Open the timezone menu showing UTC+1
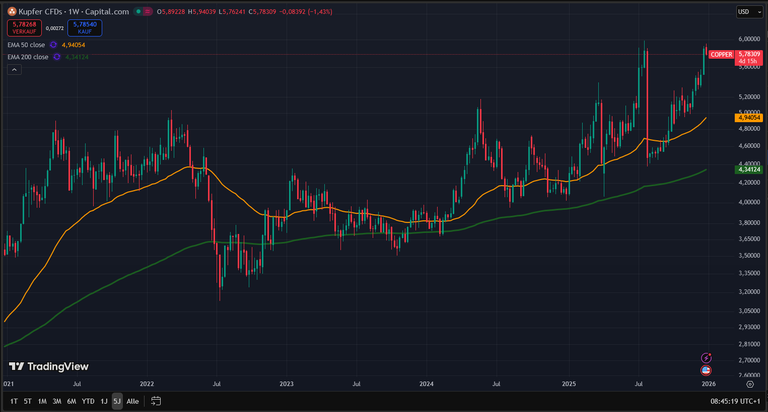768x412 pixels. point(725,400)
